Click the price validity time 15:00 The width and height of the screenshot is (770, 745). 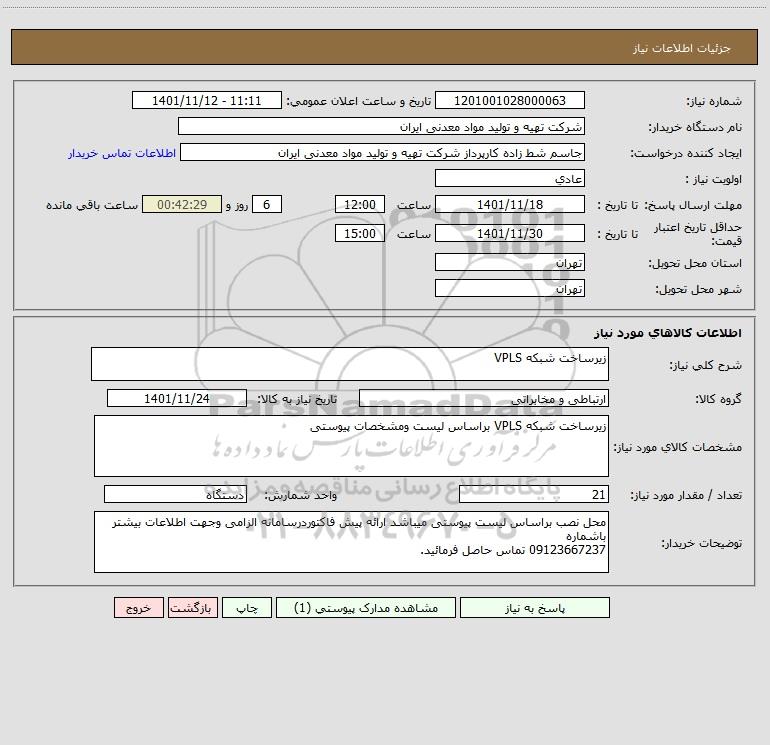pyautogui.click(x=359, y=233)
